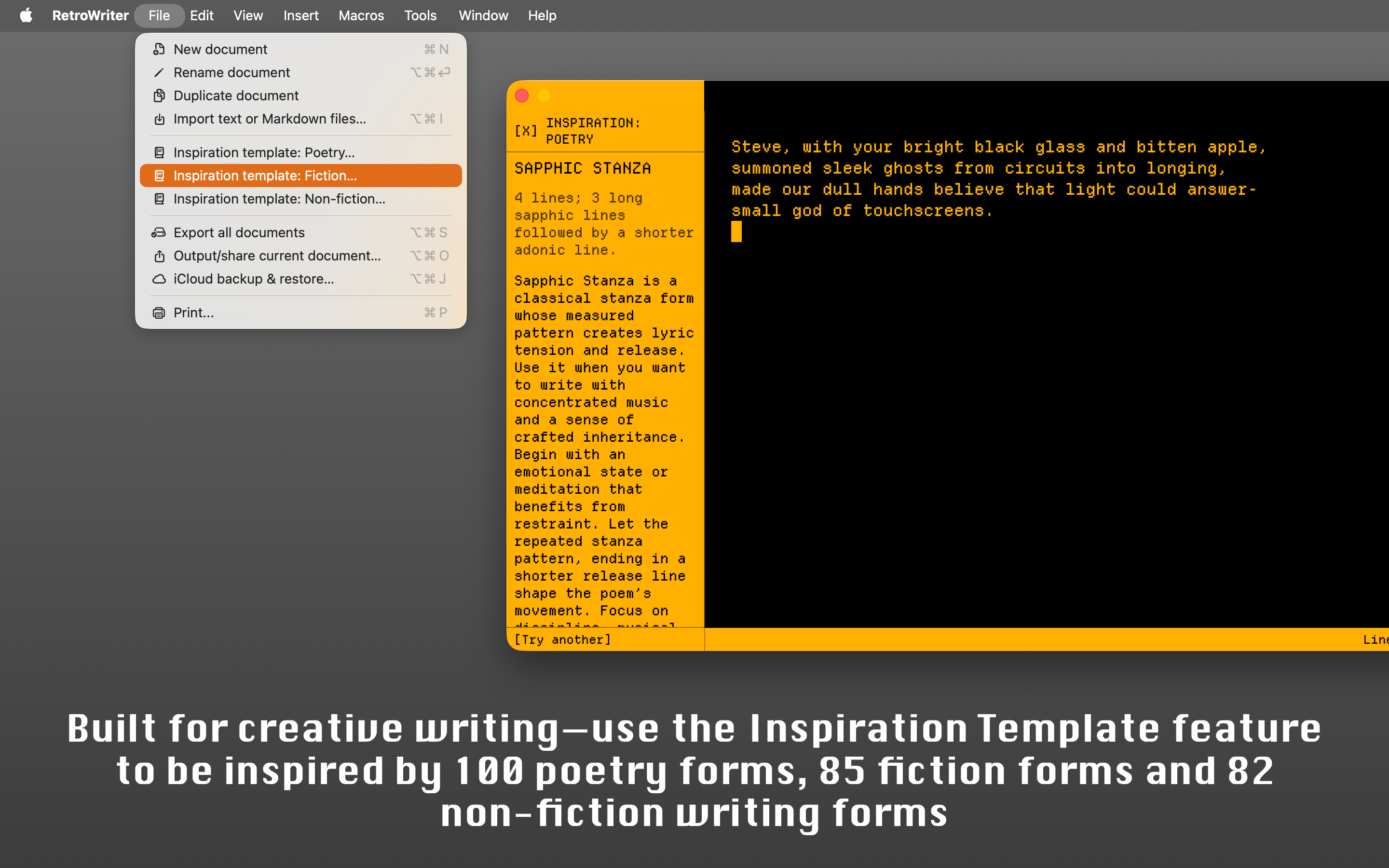Click the SAPPHIC STANZA title
The height and width of the screenshot is (868, 1389).
583,168
